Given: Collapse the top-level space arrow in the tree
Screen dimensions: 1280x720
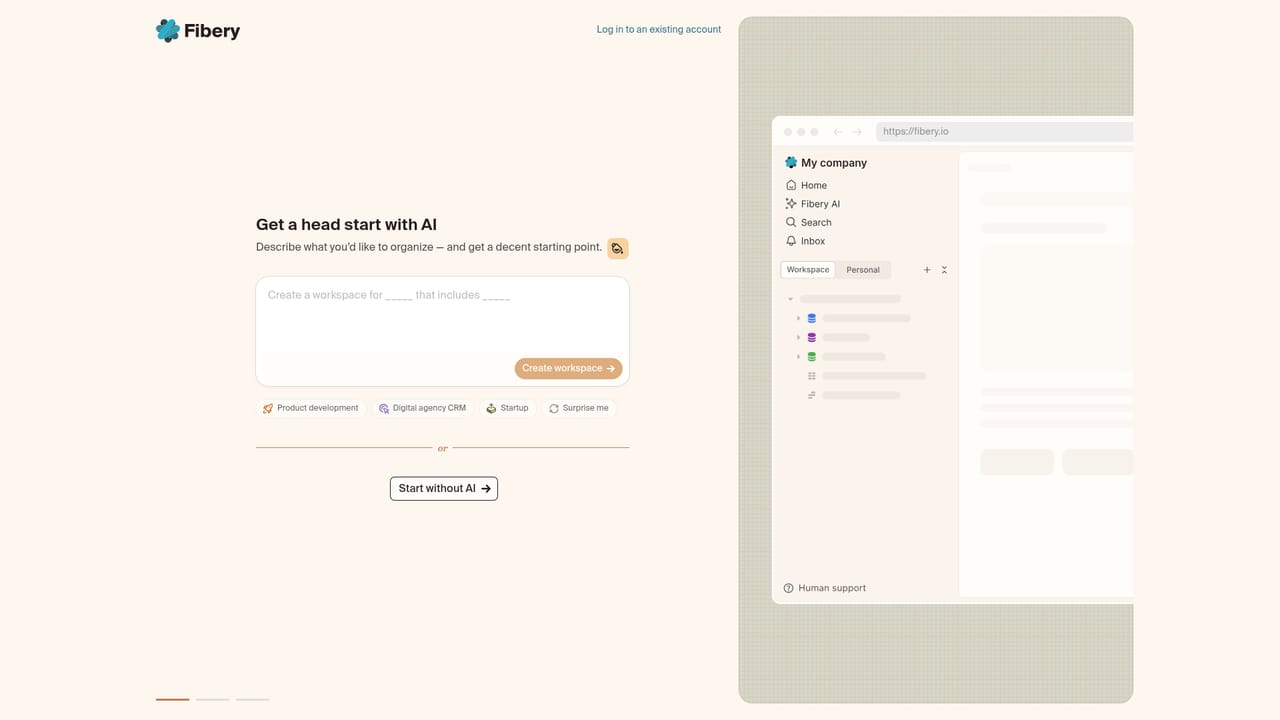Looking at the screenshot, I should click(790, 299).
